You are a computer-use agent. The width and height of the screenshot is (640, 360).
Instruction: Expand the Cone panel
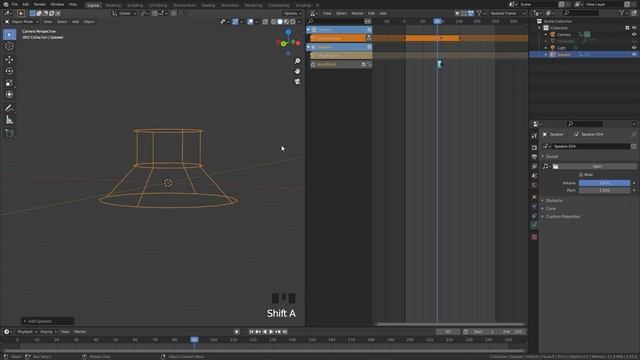coord(551,209)
